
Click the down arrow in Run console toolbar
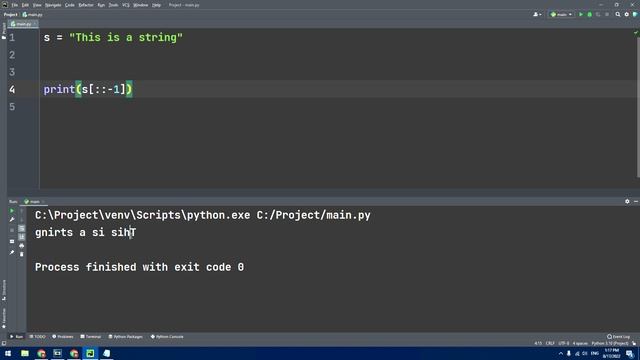point(22,220)
